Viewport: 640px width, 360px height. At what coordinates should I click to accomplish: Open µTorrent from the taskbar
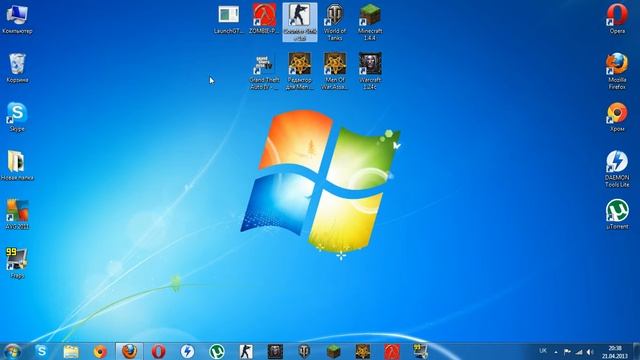pyautogui.click(x=217, y=351)
